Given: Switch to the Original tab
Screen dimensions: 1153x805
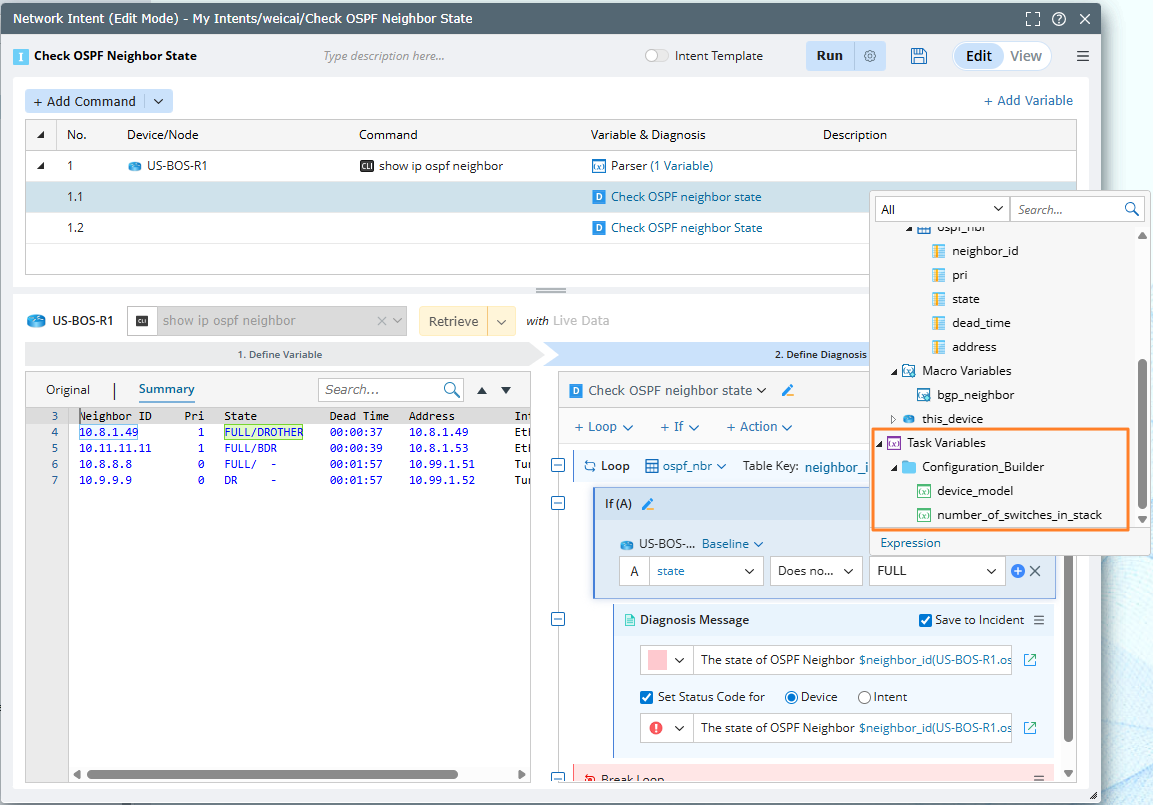Looking at the screenshot, I should [68, 390].
